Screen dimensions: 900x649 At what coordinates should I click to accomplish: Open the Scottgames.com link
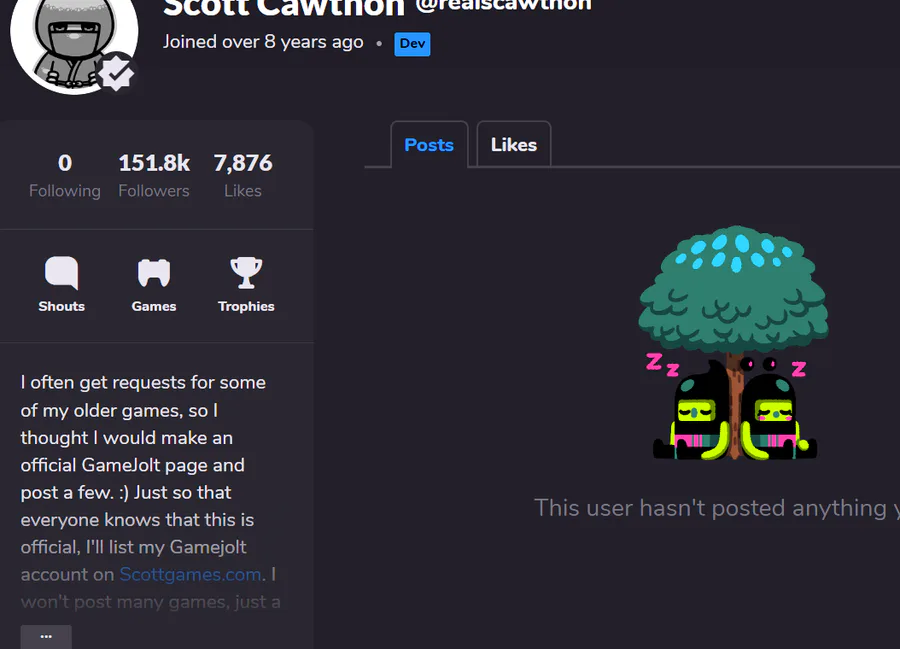coord(190,574)
